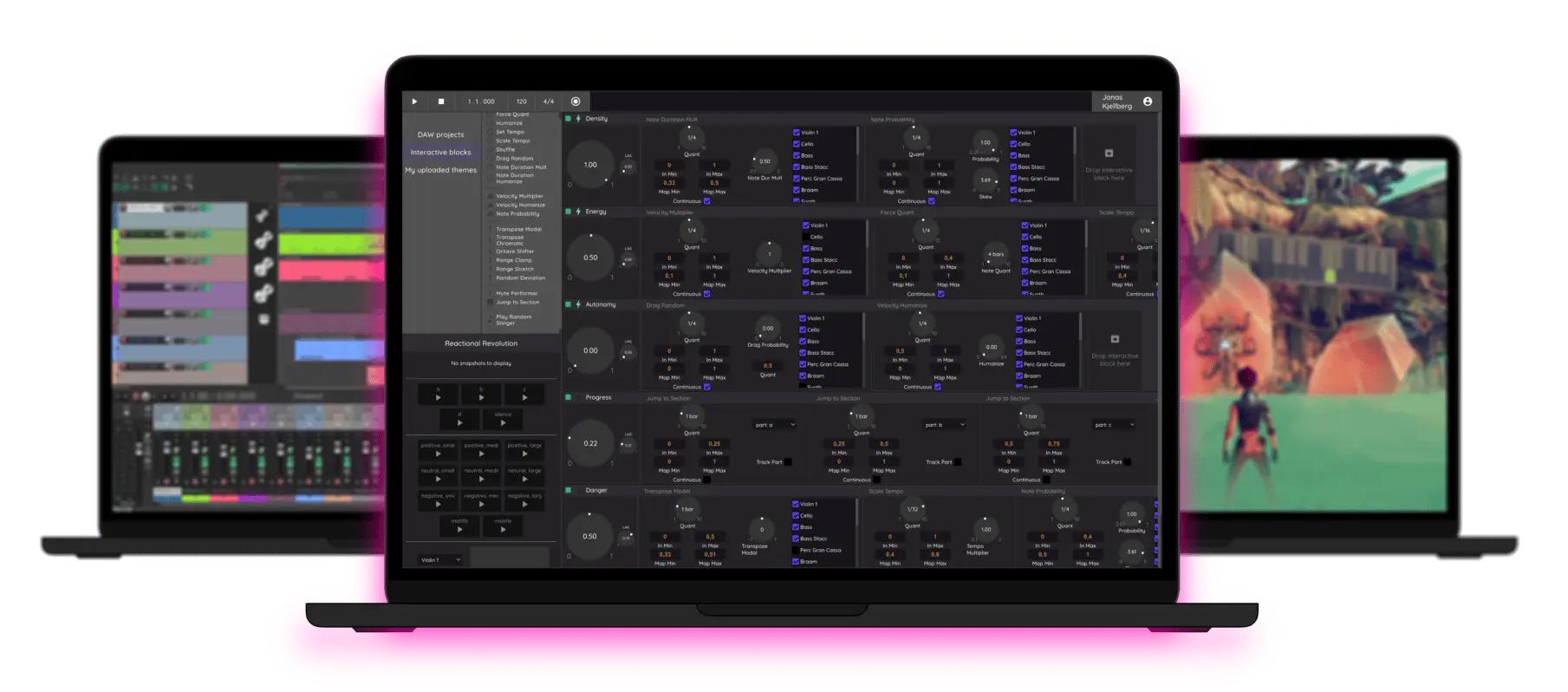The height and width of the screenshot is (692, 1568).
Task: Click the lightning bolt icon beside Autonomy
Action: coord(578,304)
